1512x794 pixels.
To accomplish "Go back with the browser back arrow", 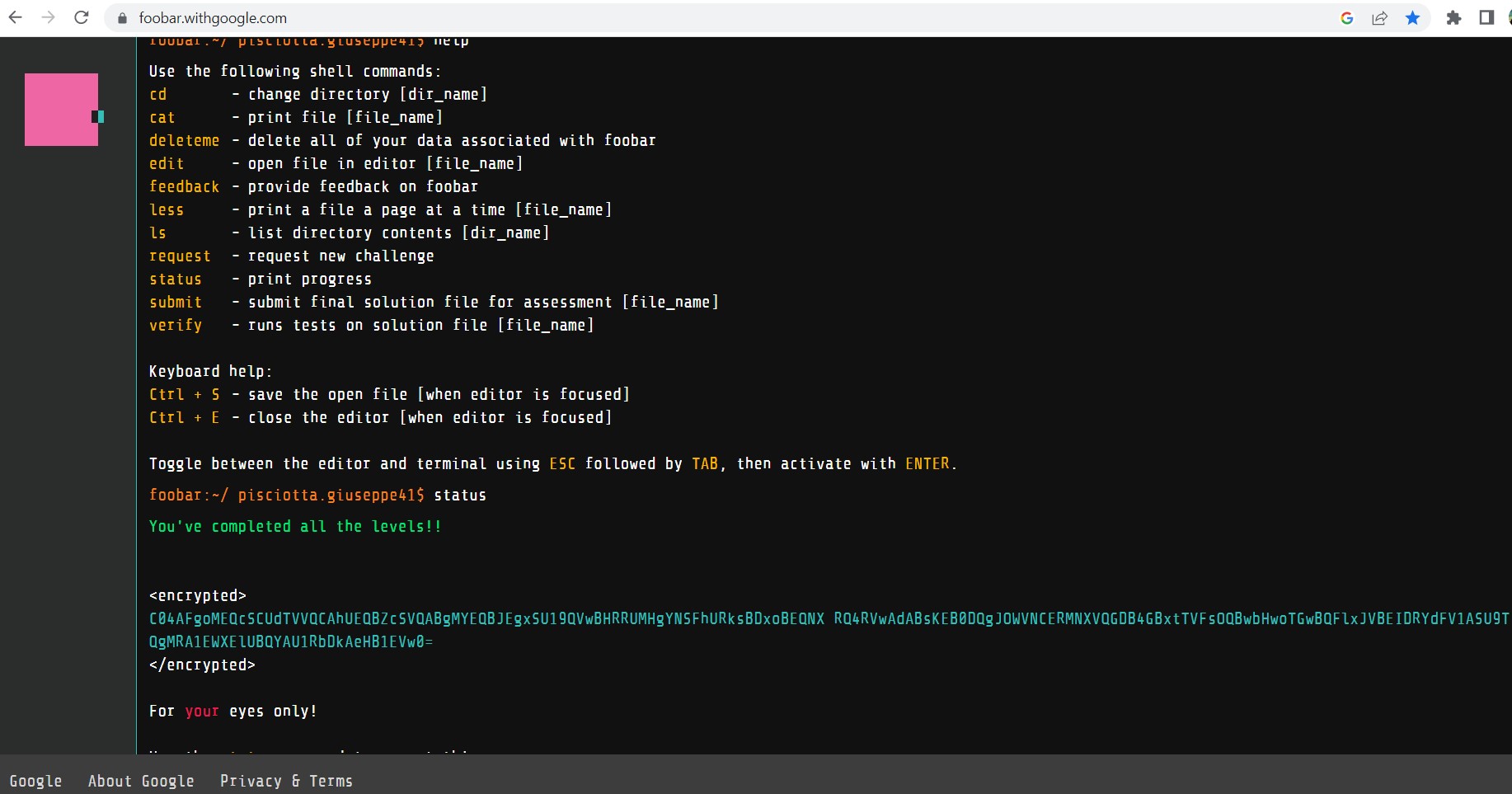I will 15,17.
